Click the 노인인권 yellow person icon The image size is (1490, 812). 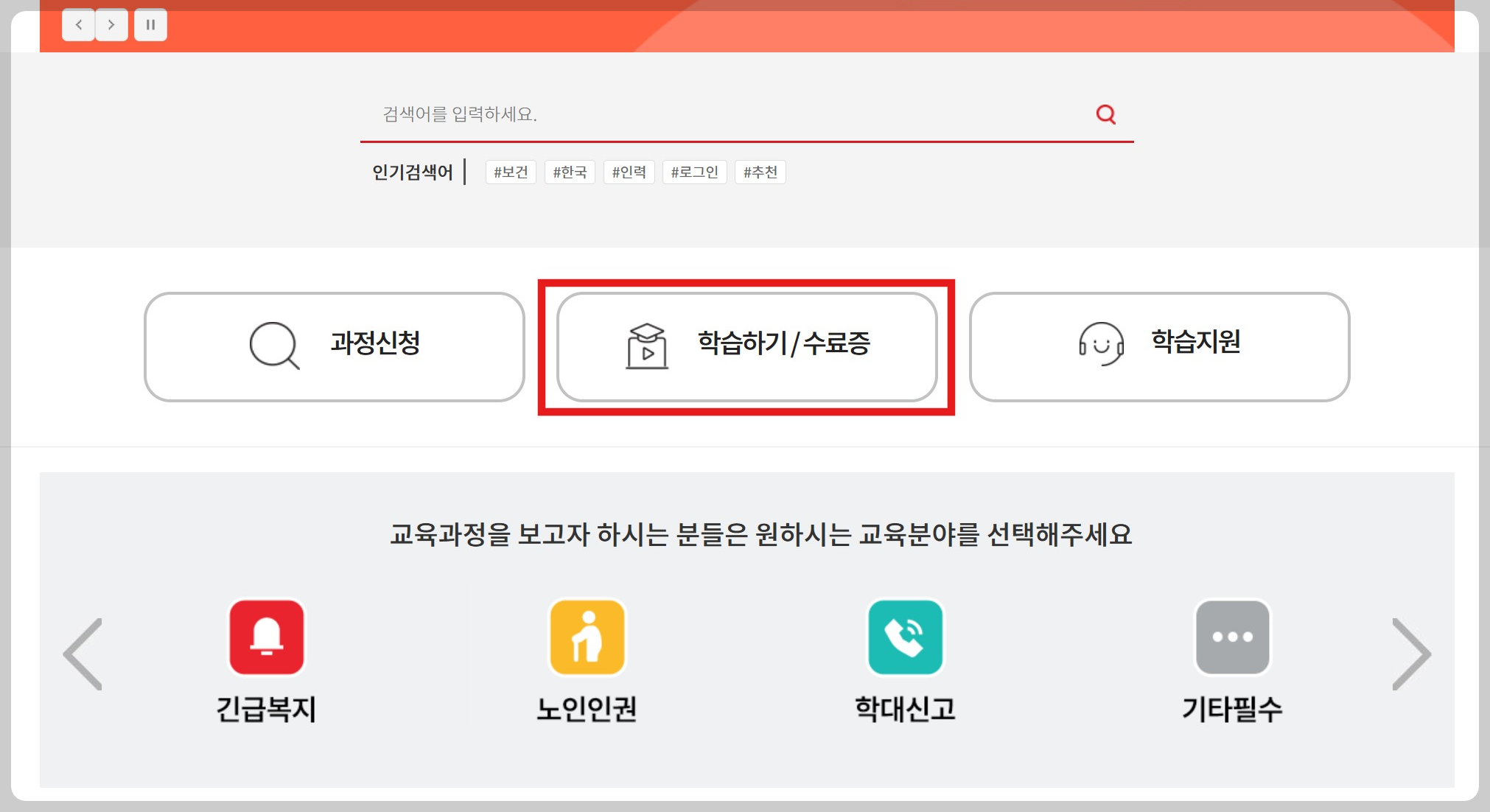pyautogui.click(x=587, y=637)
